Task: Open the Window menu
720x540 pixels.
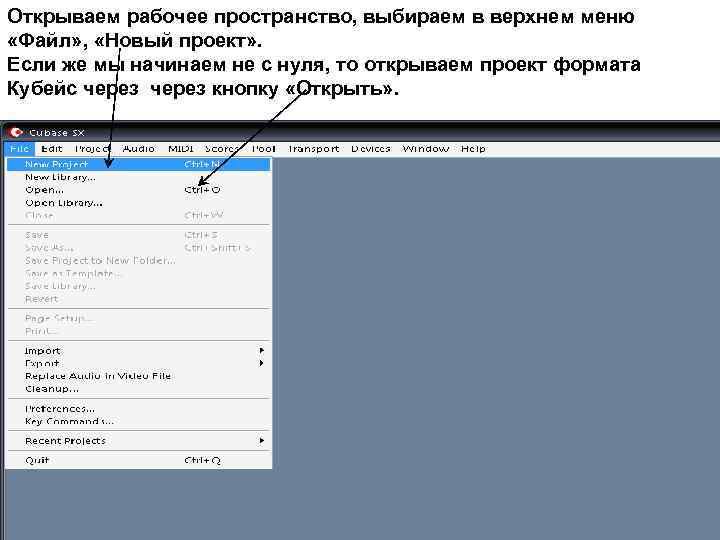Action: point(426,149)
